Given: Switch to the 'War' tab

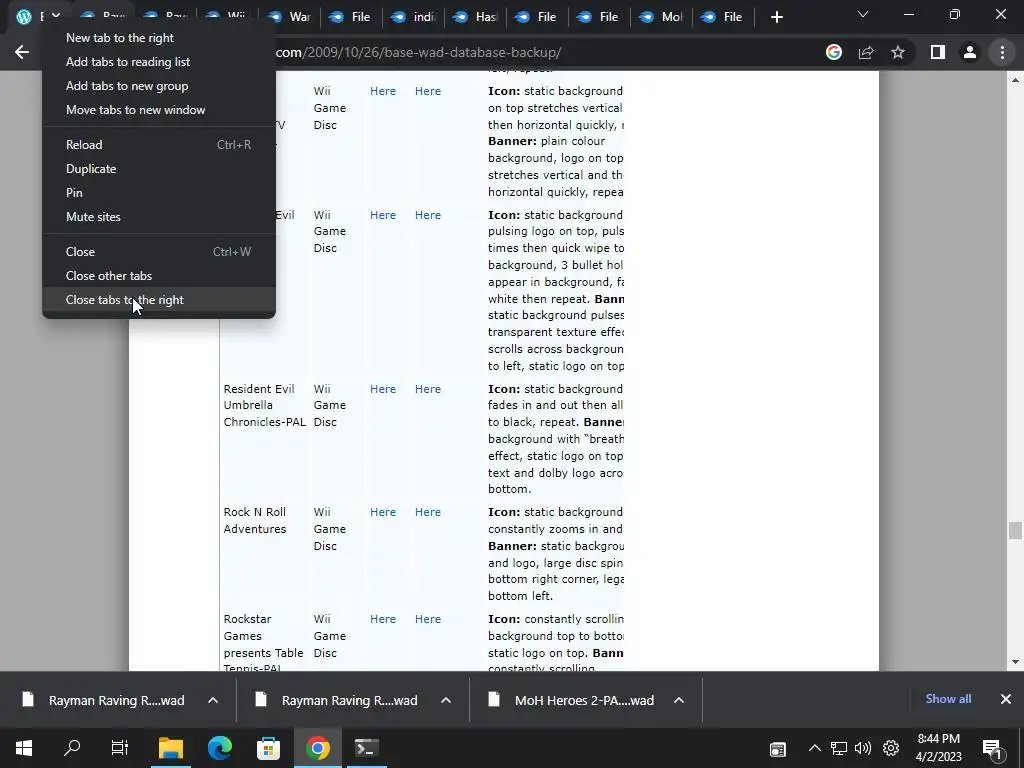Looking at the screenshot, I should [x=289, y=17].
